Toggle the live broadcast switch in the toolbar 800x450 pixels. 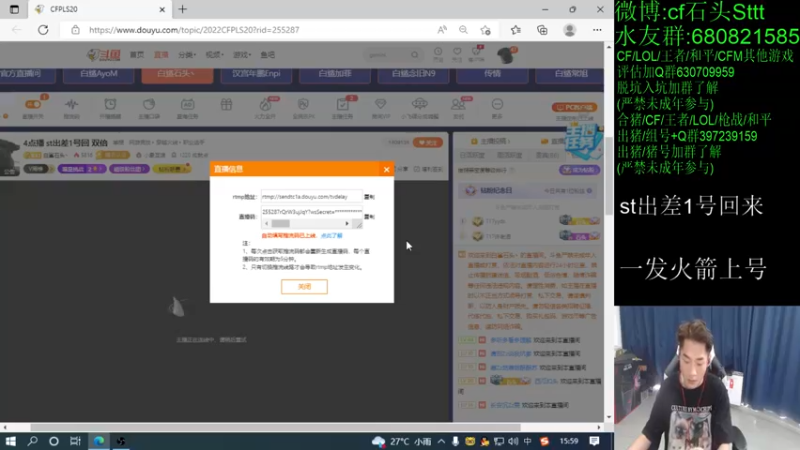33,105
